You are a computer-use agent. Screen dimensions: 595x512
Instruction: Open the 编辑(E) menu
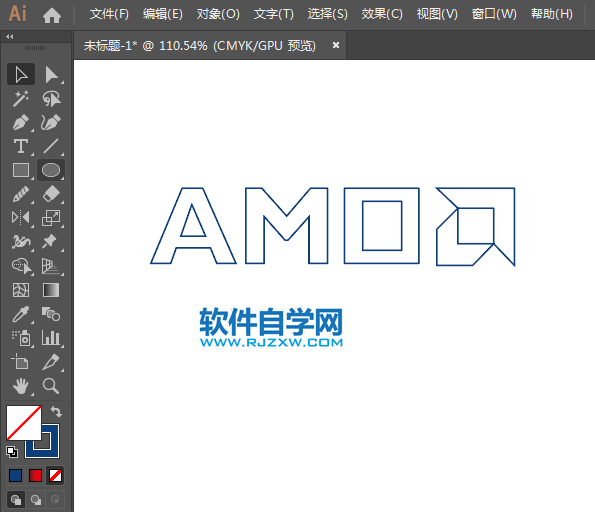tap(163, 14)
